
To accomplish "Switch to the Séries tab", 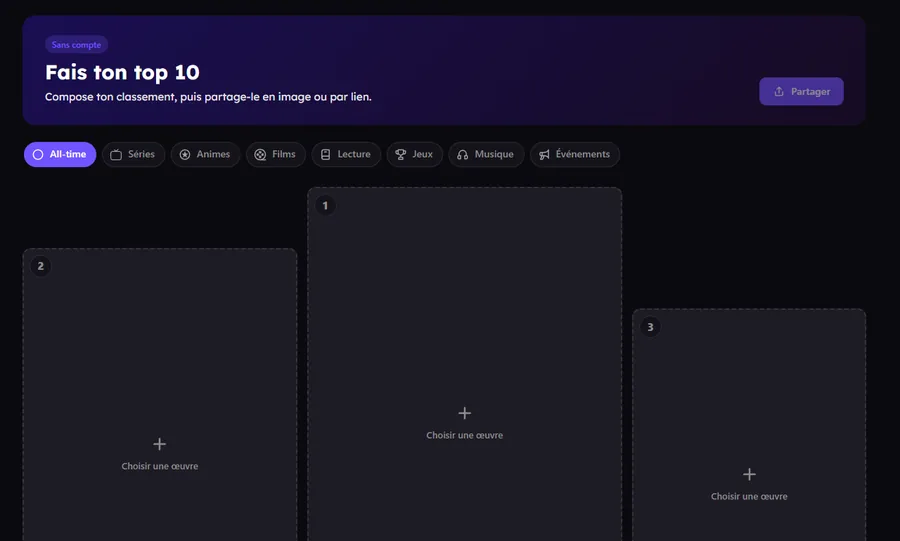I will [x=133, y=154].
